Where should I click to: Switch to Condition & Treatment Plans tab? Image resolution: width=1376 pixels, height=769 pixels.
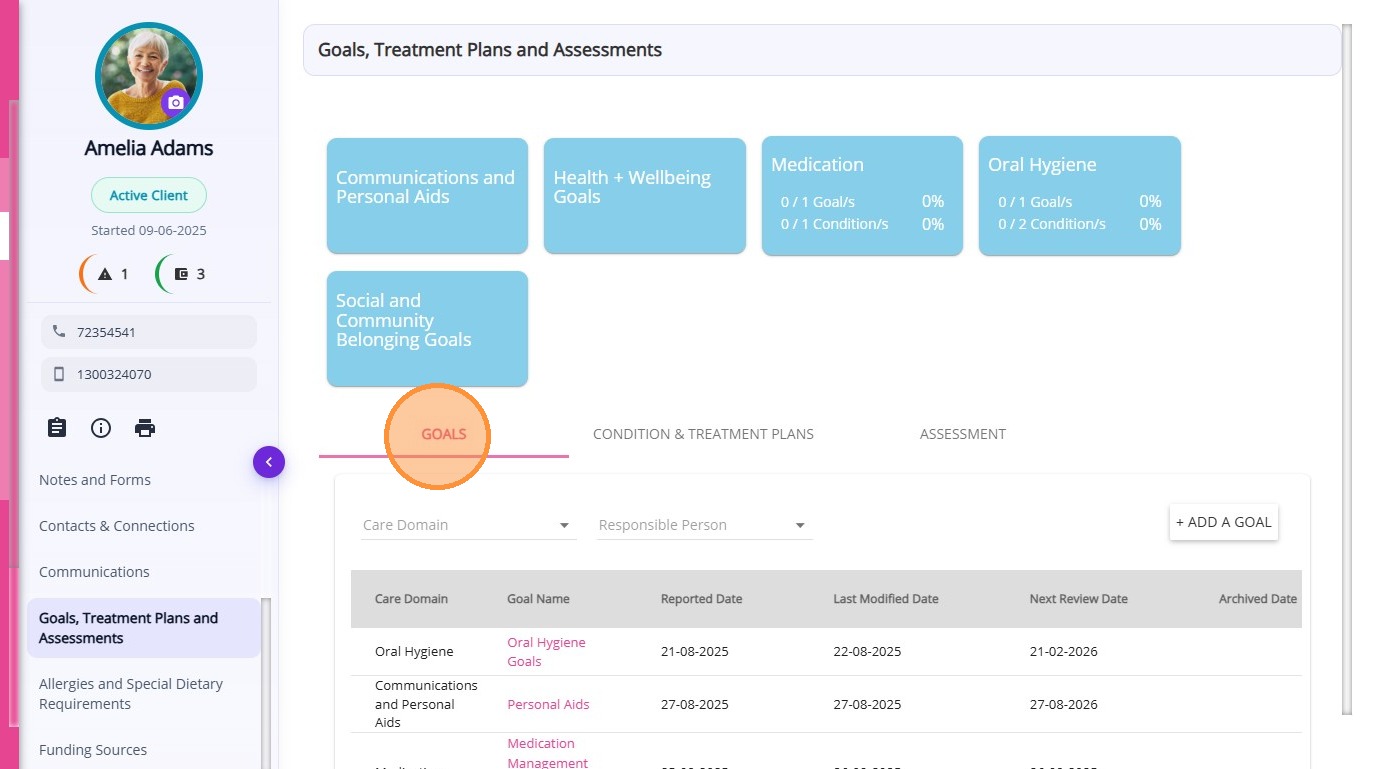(x=703, y=434)
